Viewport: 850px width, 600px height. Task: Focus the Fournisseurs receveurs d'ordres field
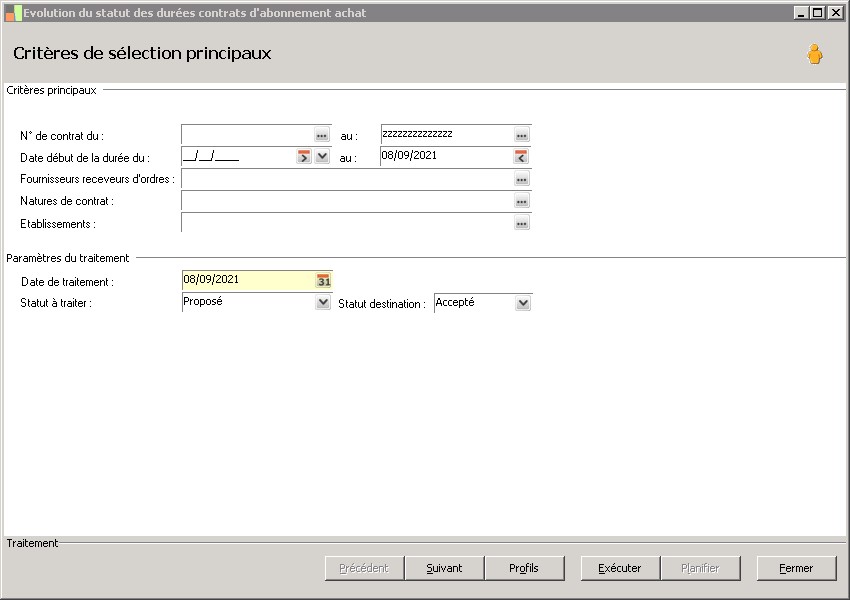[347, 179]
